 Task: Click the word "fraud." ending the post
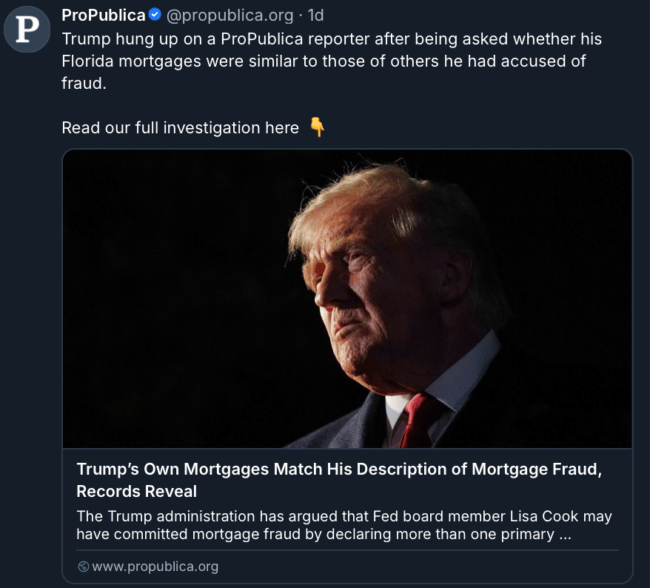(84, 83)
